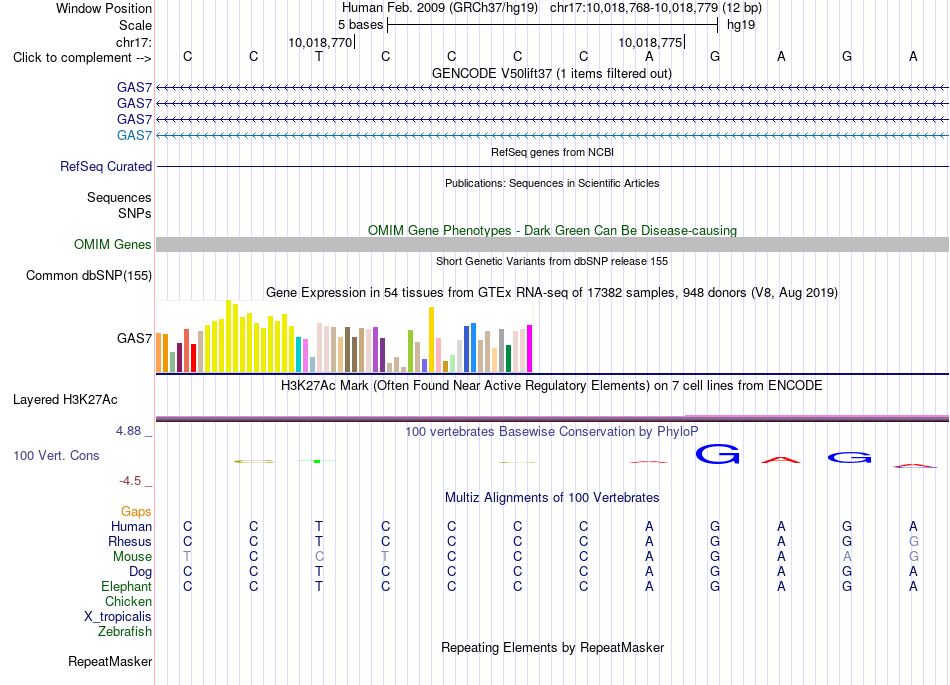This screenshot has width=950, height=685.
Task: Open 'Multiz Alignments of 100 Vertebrates' title
Action: coord(552,497)
